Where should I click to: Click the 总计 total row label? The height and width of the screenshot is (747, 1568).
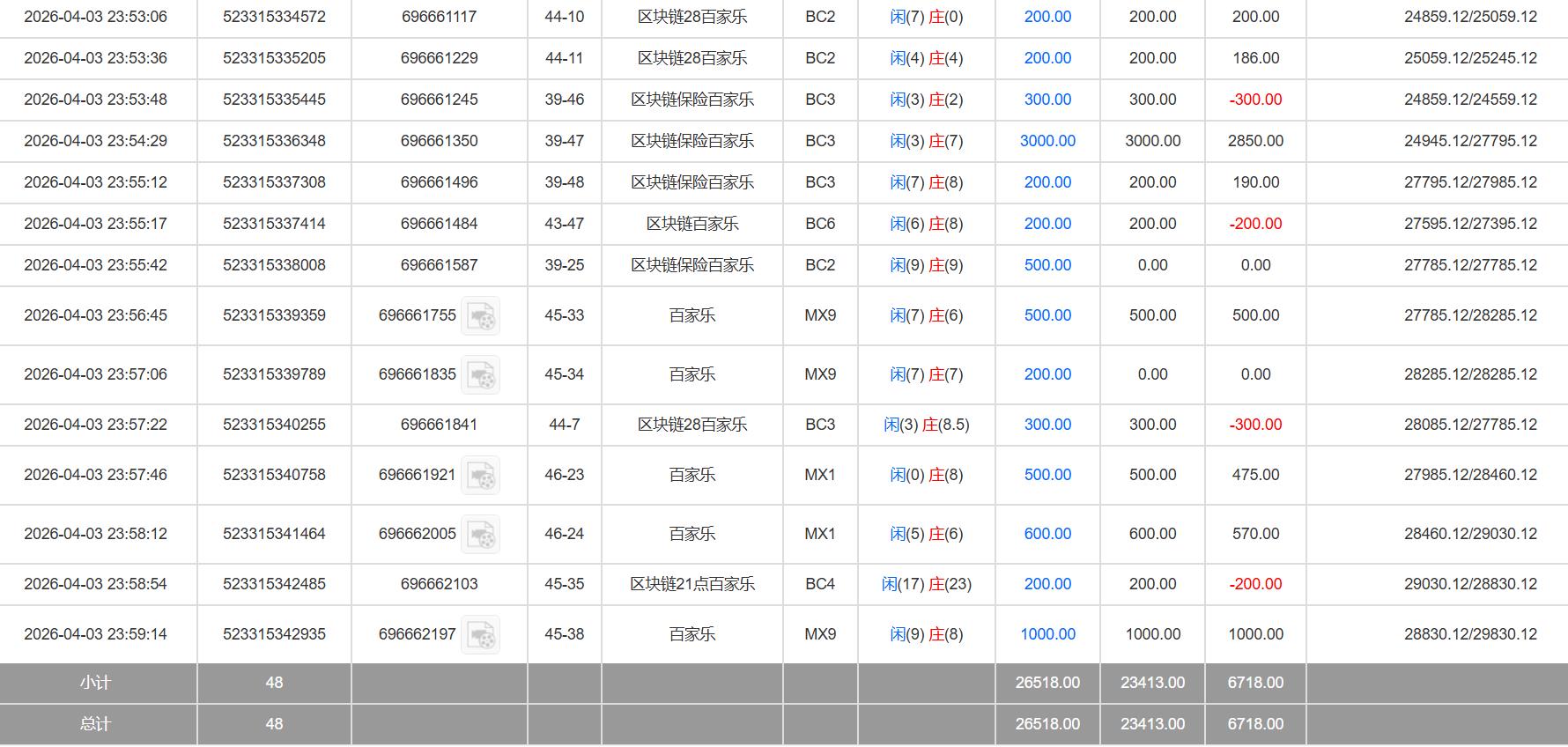[95, 724]
